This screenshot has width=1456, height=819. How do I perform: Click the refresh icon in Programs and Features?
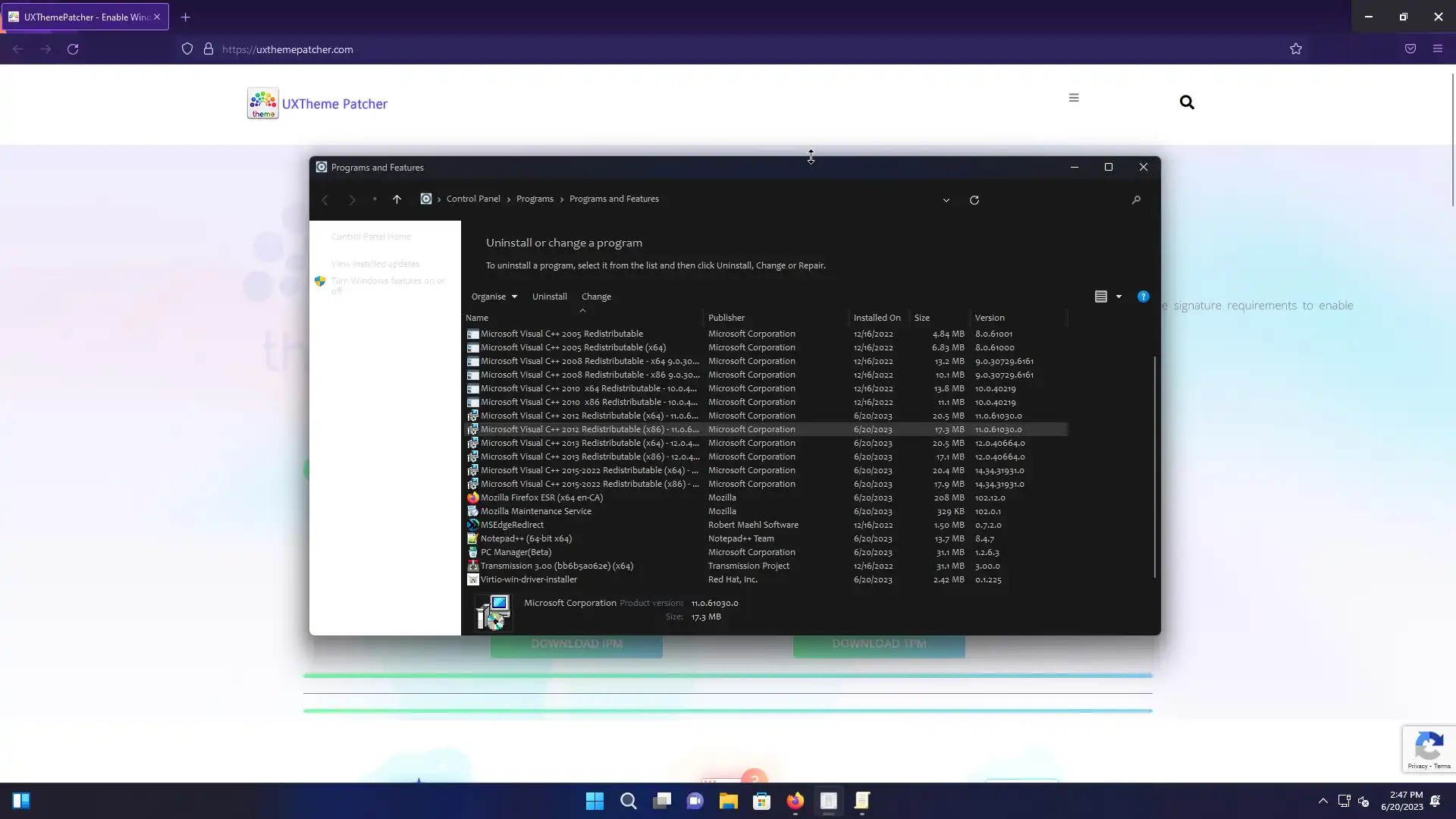[x=974, y=200]
